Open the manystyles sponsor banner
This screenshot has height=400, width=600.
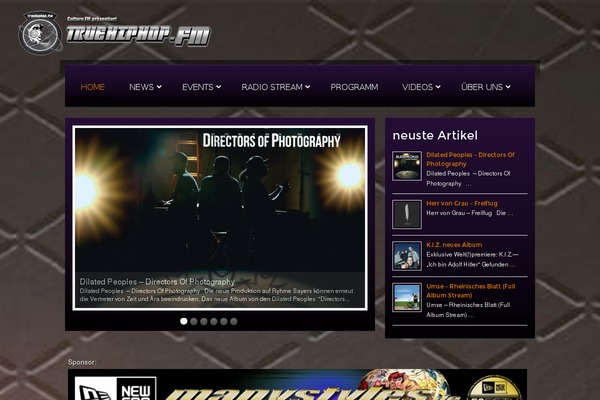tap(297, 385)
